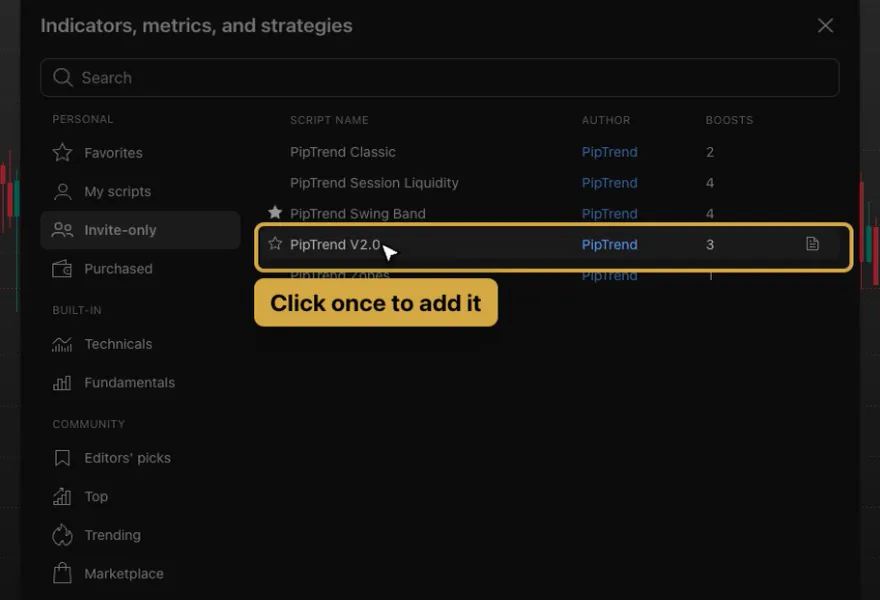The image size is (880, 600).
Task: Close the Indicators dialog
Action: 825,25
